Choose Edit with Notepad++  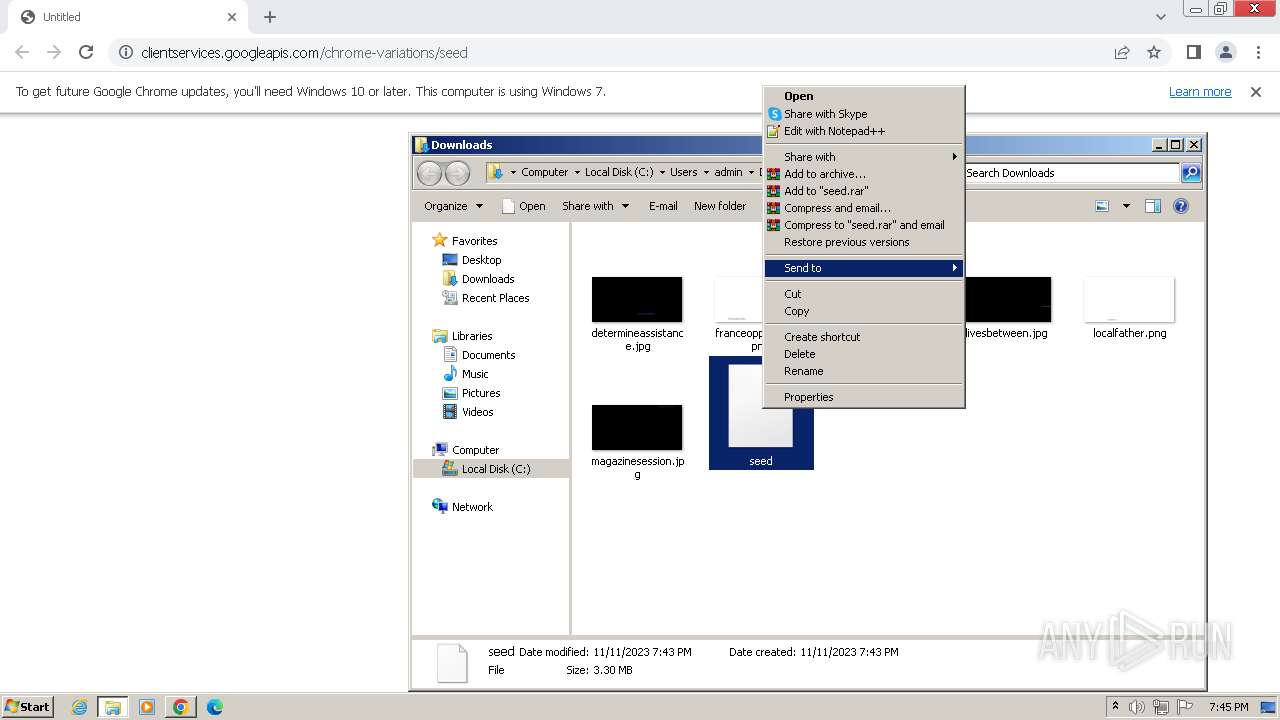(x=864, y=131)
